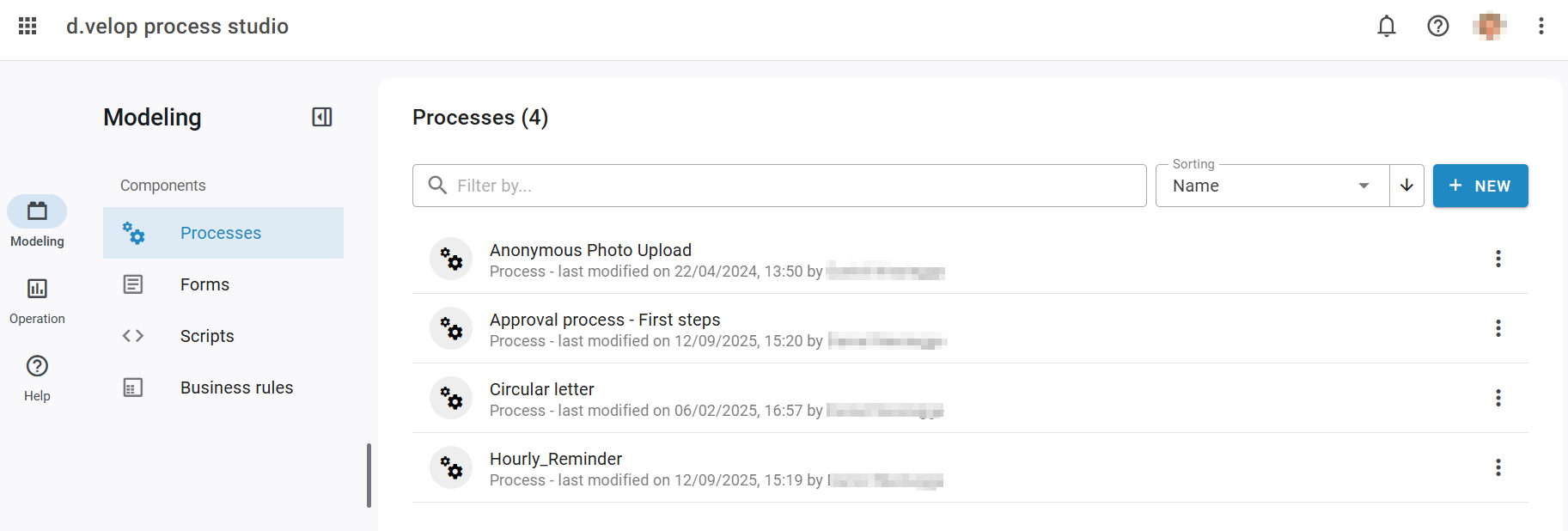The height and width of the screenshot is (531, 1568).
Task: Open the notifications bell
Action: click(1386, 26)
